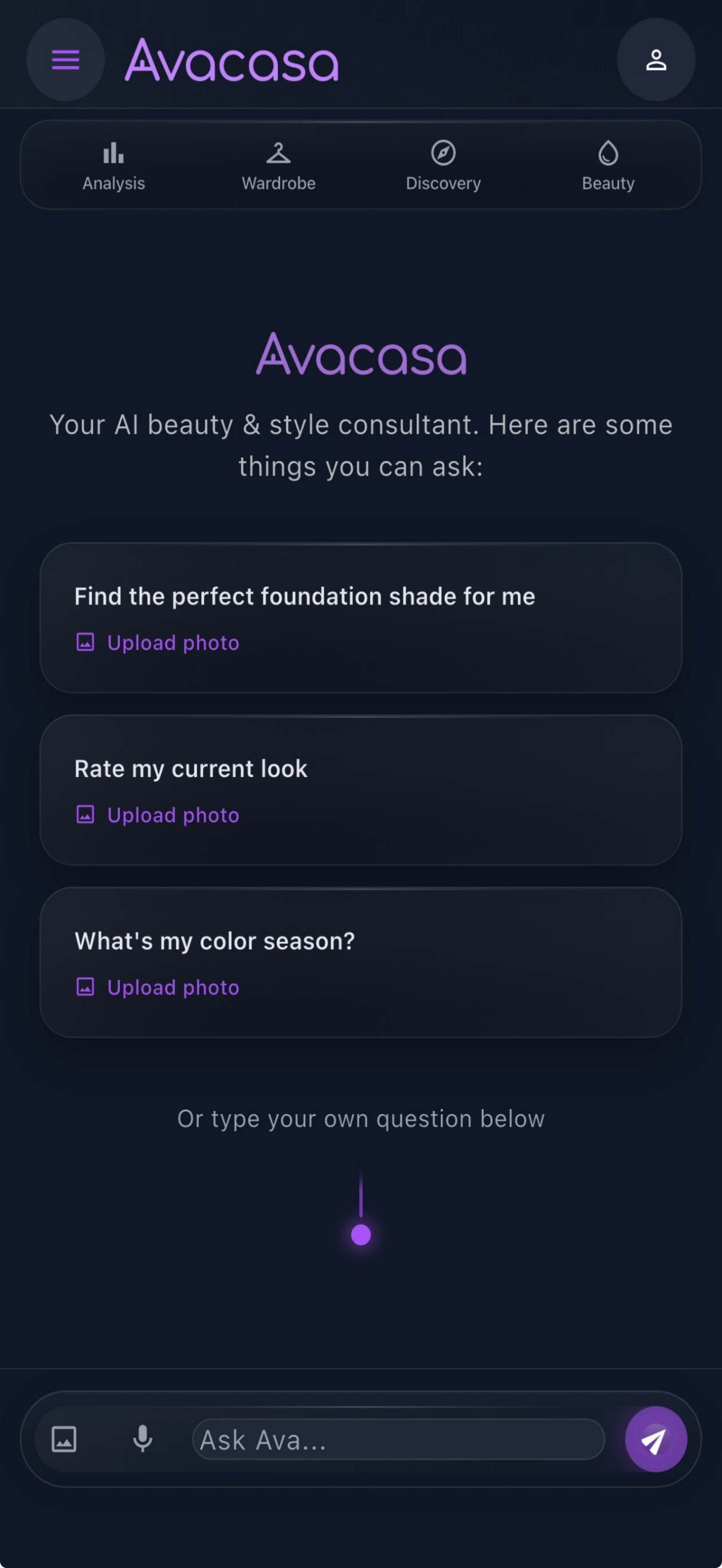Viewport: 722px width, 1568px height.
Task: Focus the Ask Ava text field
Action: click(399, 1440)
